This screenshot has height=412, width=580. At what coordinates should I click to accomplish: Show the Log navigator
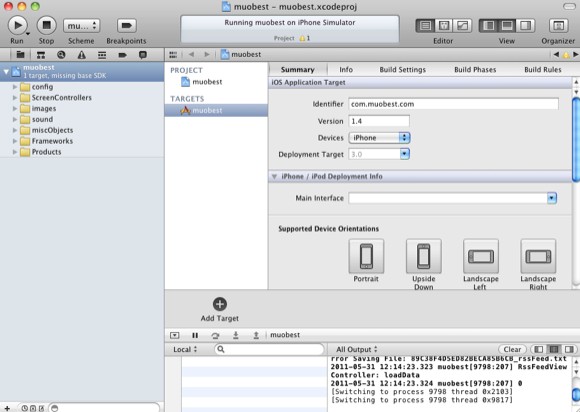[x=143, y=55]
